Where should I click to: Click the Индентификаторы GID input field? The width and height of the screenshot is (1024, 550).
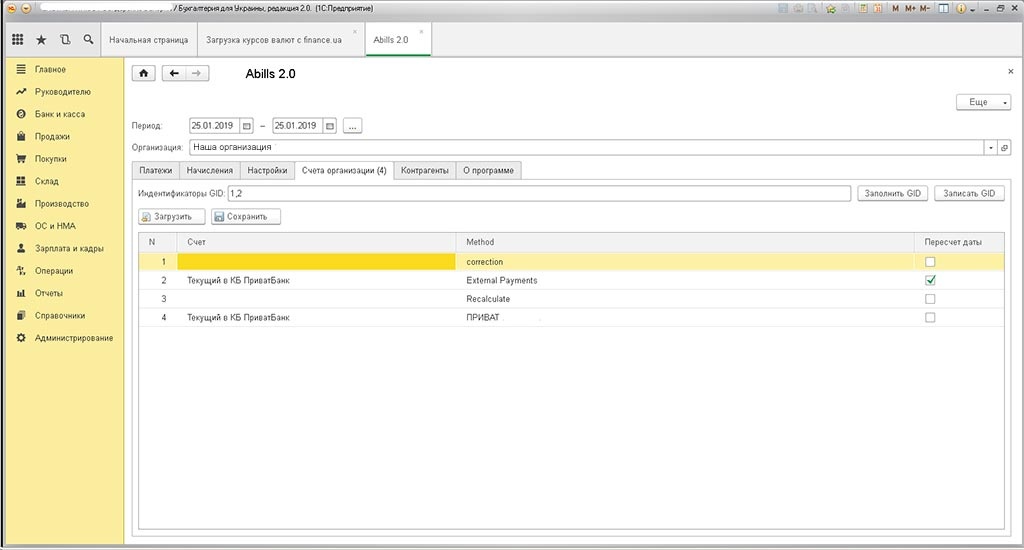click(539, 193)
